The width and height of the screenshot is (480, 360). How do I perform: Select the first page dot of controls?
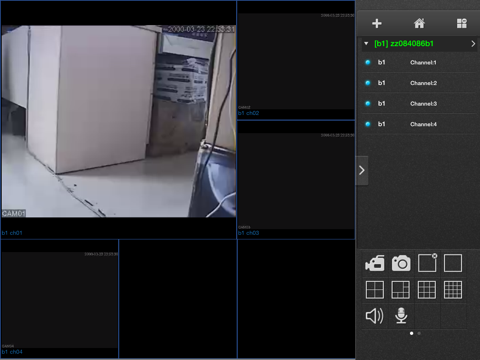412,333
